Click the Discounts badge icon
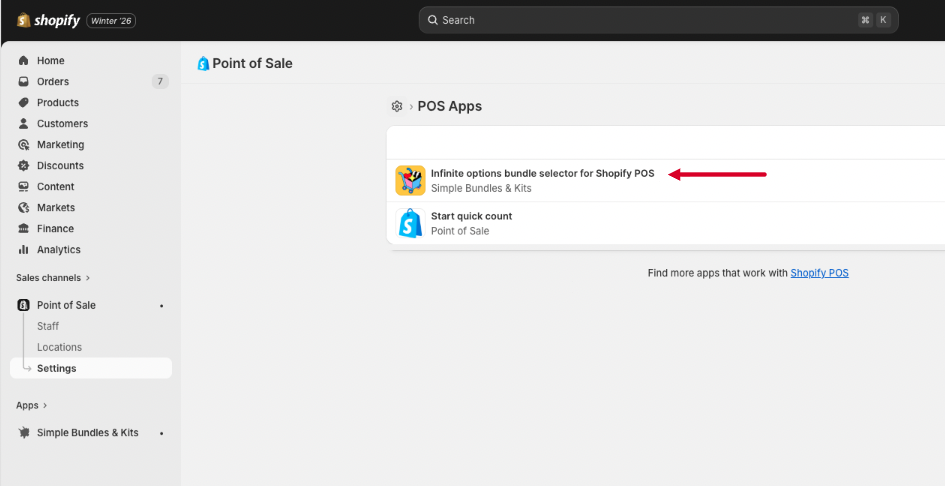This screenshot has width=945, height=486. (x=24, y=165)
